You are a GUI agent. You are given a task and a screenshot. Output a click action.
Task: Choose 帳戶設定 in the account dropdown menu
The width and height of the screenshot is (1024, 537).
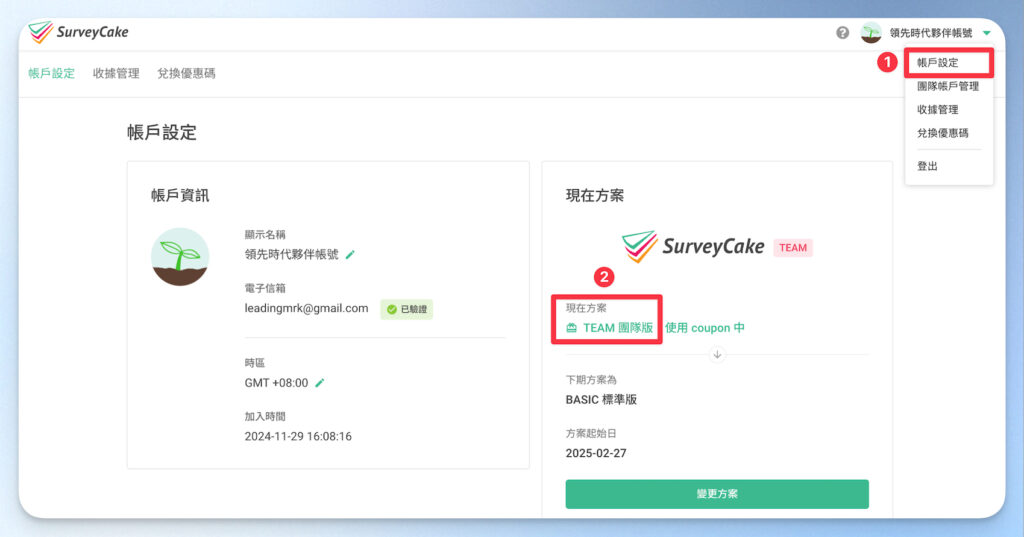pos(938,63)
